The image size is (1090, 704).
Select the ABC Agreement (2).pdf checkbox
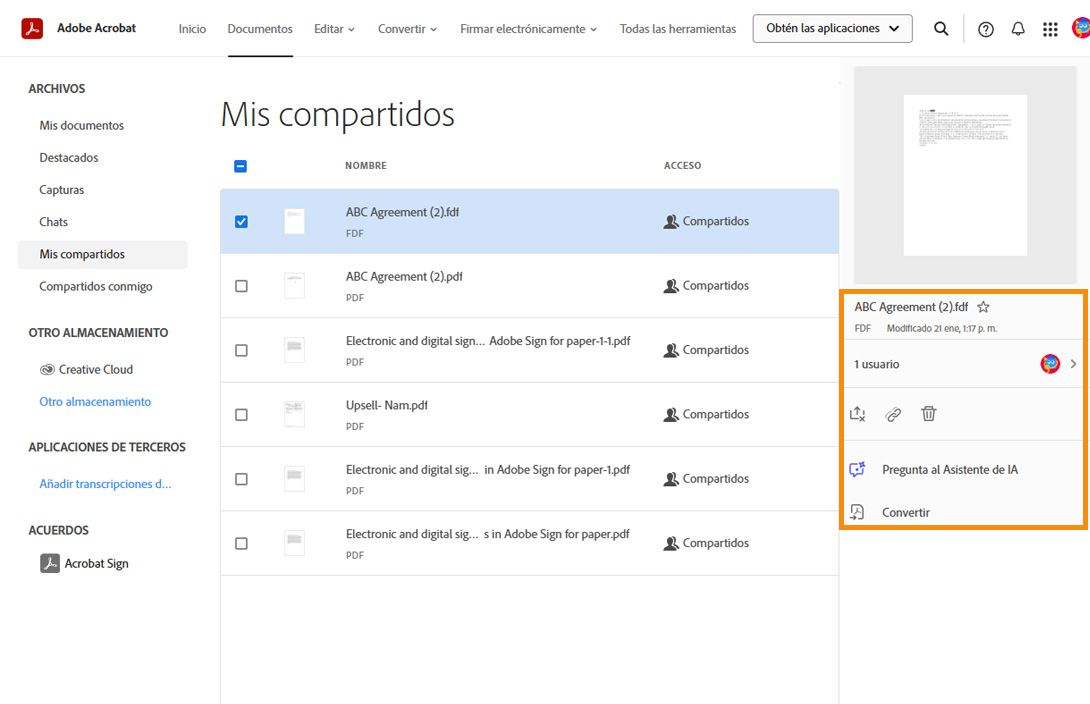pyautogui.click(x=241, y=285)
